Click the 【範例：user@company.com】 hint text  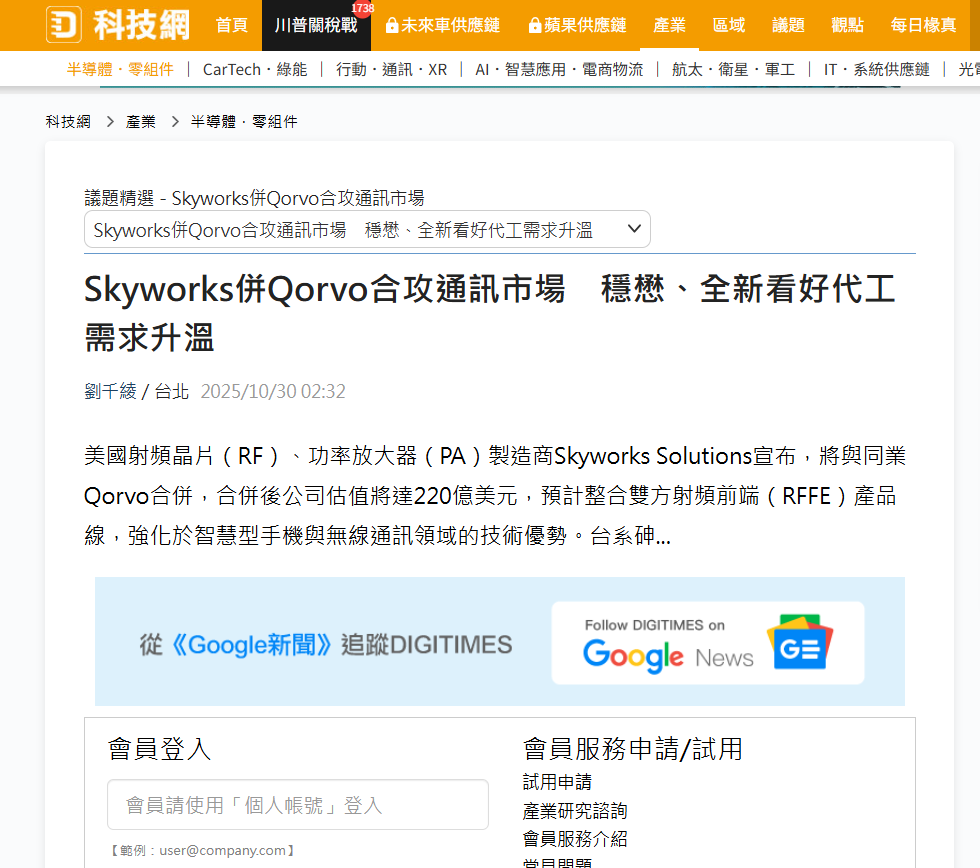pyautogui.click(x=202, y=851)
